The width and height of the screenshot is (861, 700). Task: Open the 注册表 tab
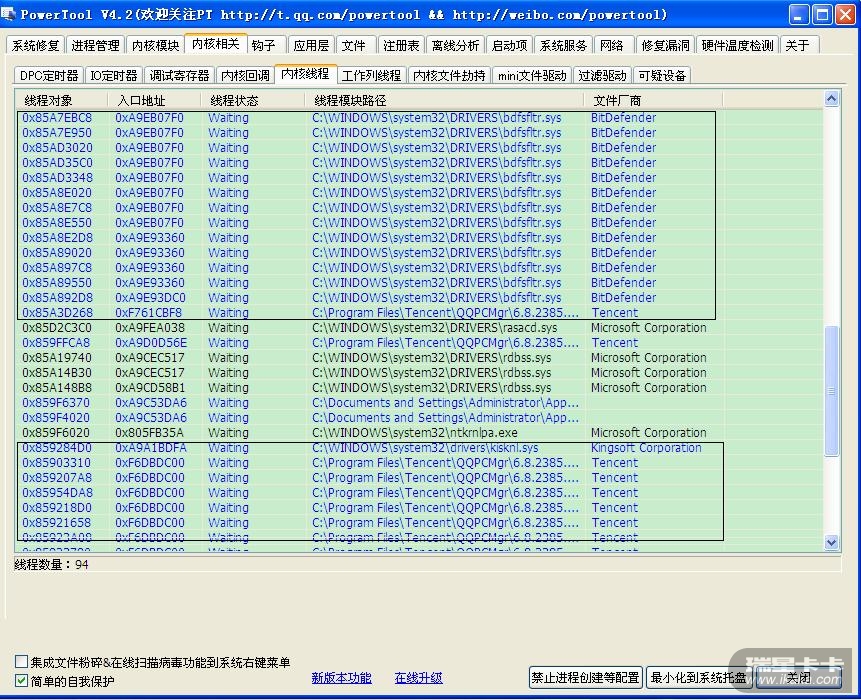[x=401, y=46]
